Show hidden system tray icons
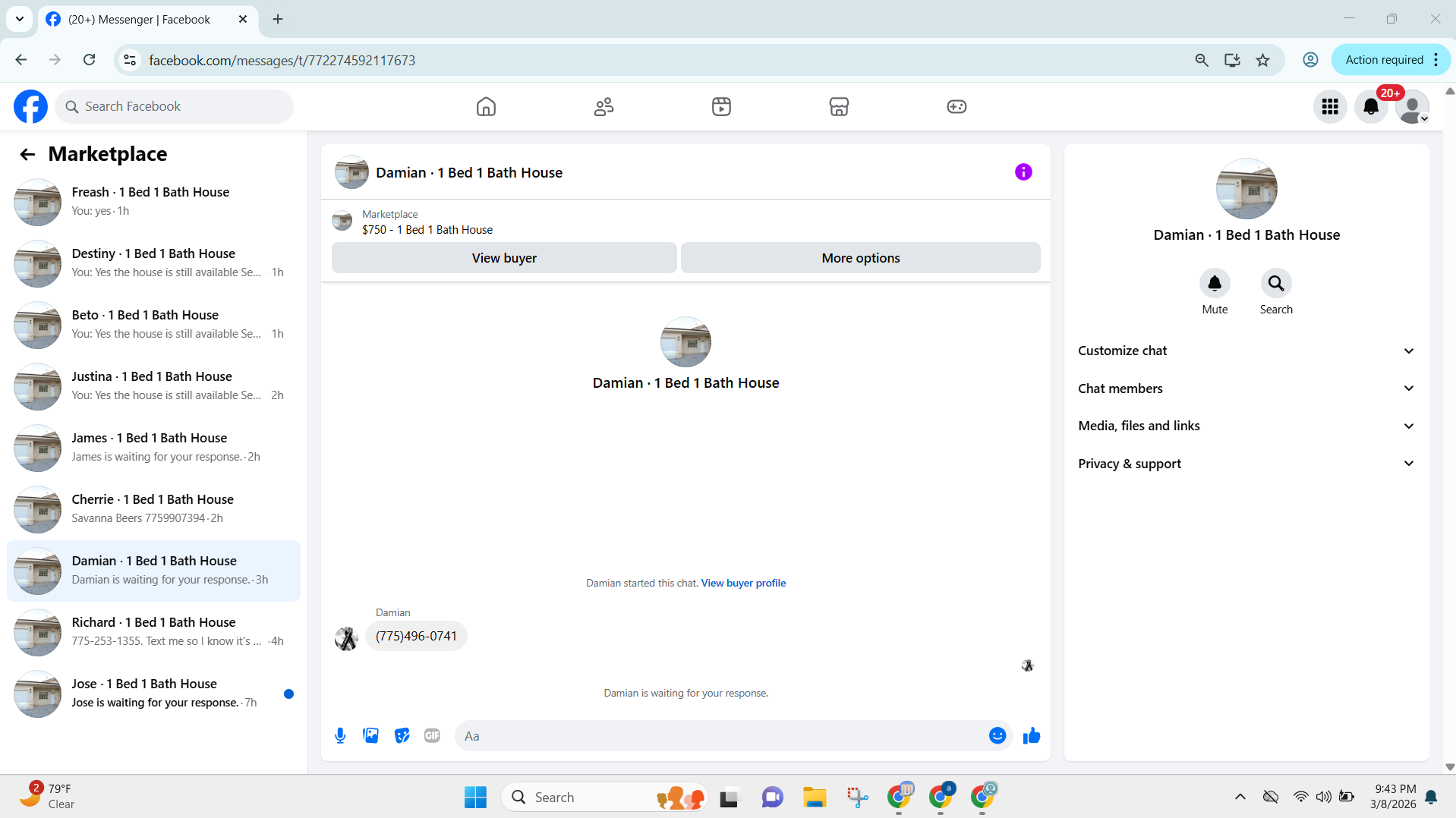Viewport: 1456px width, 818px height. click(x=1240, y=797)
